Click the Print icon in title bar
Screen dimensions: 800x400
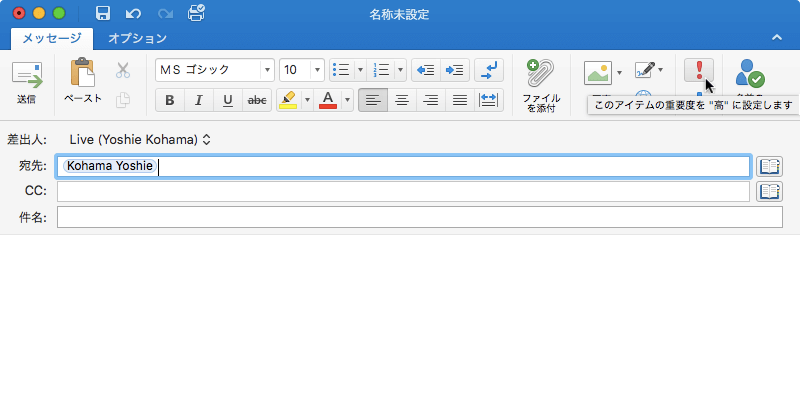196,13
